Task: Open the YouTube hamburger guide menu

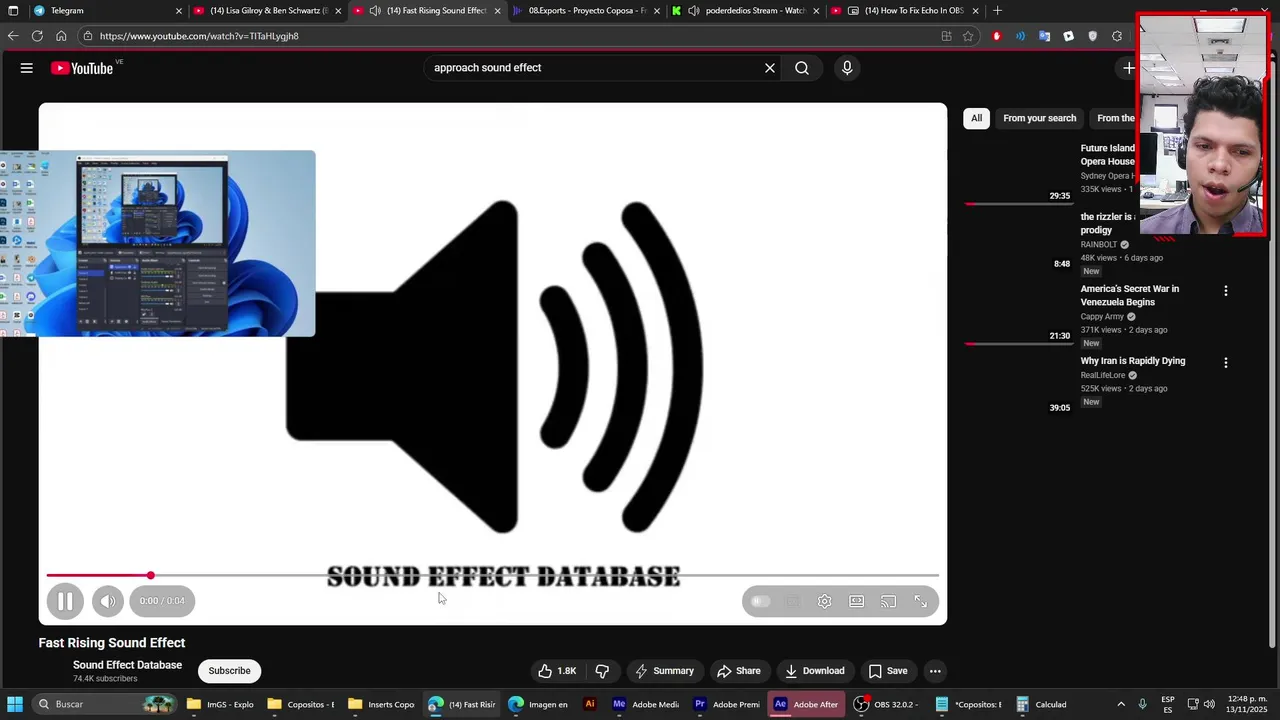Action: (x=27, y=68)
